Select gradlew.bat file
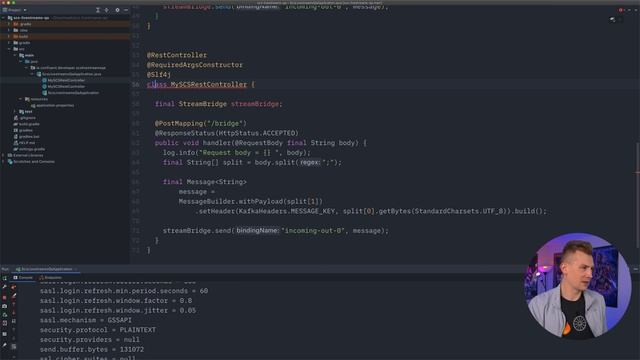Image resolution: width=640 pixels, height=360 pixels. pos(27,137)
